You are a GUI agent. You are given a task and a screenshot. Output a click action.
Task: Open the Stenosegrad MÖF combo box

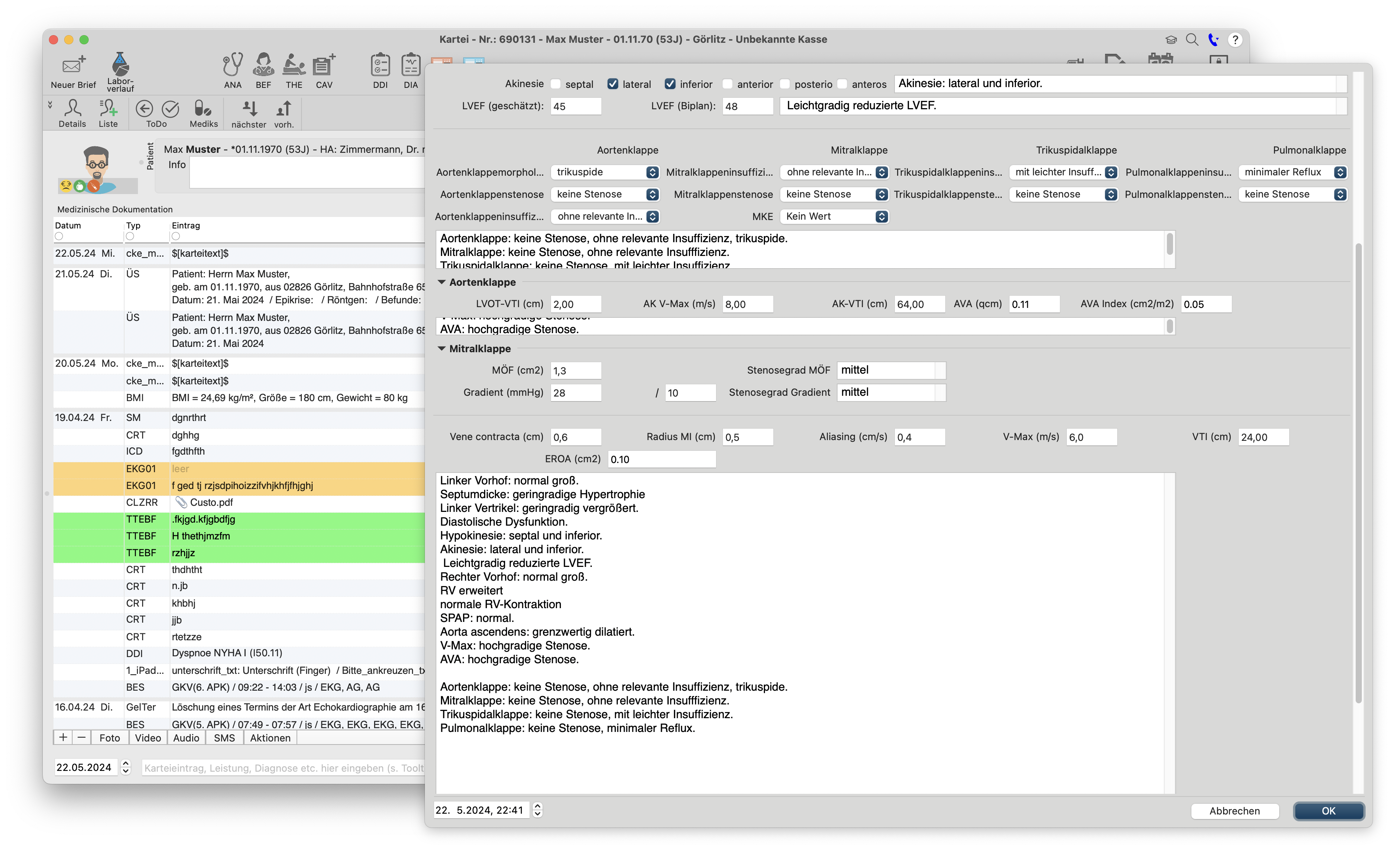pyautogui.click(x=891, y=371)
